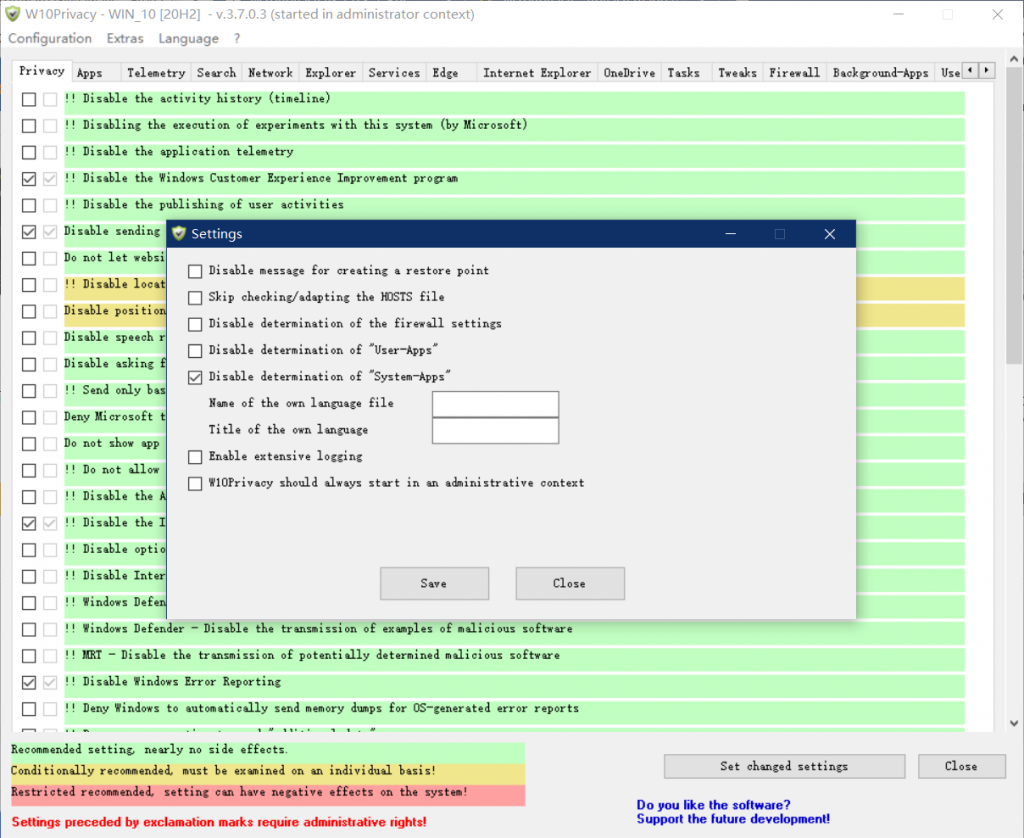Check Disable the activity history (timeline)
This screenshot has height=838, width=1024.
29,99
